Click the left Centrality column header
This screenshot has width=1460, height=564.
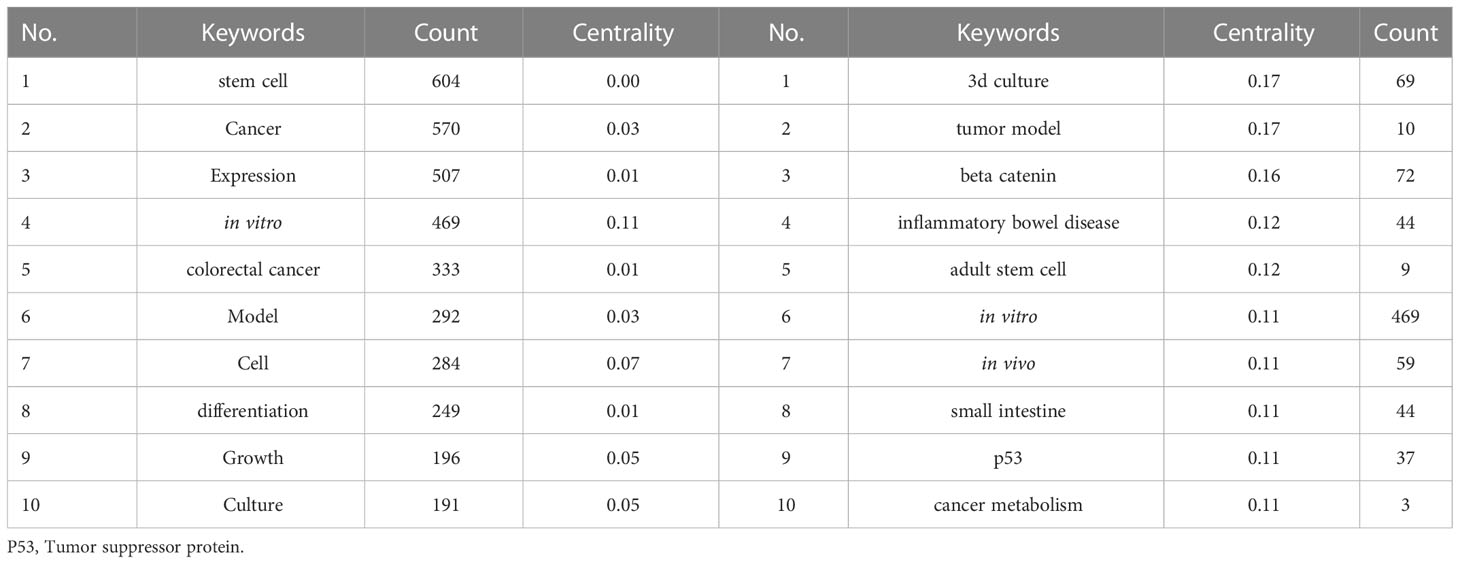pos(623,33)
